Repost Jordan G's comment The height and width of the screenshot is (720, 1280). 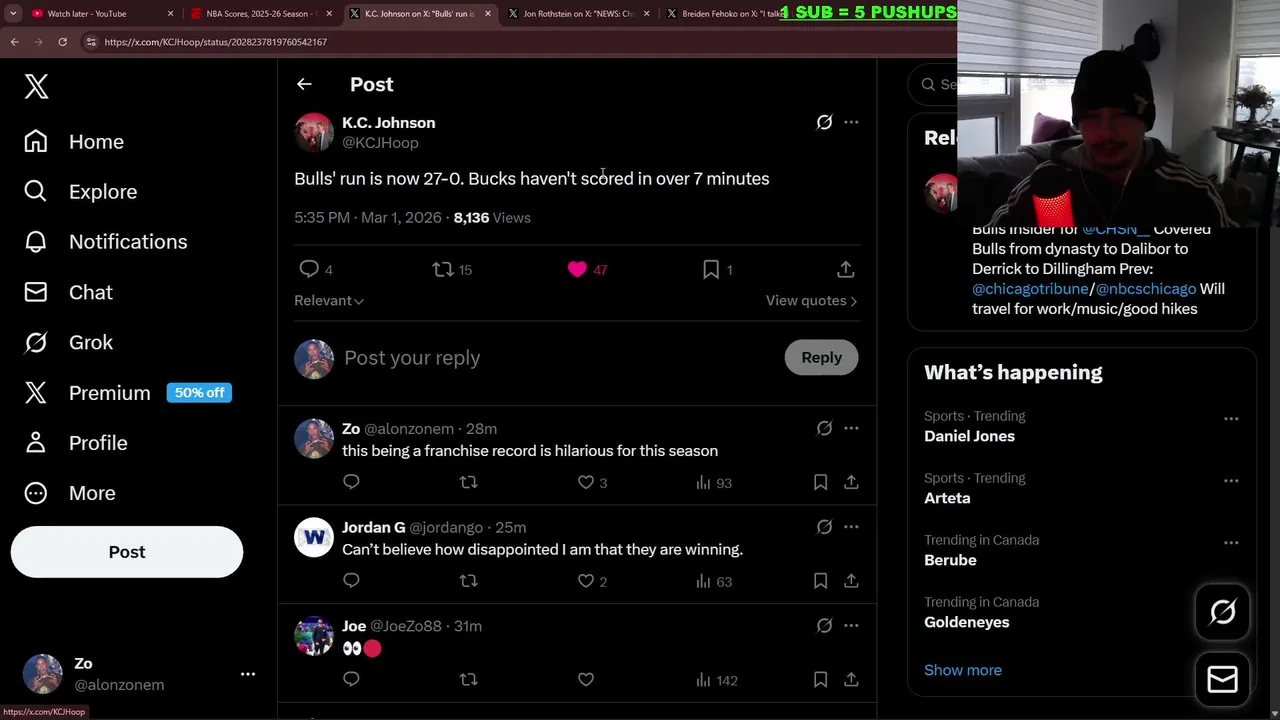(468, 581)
